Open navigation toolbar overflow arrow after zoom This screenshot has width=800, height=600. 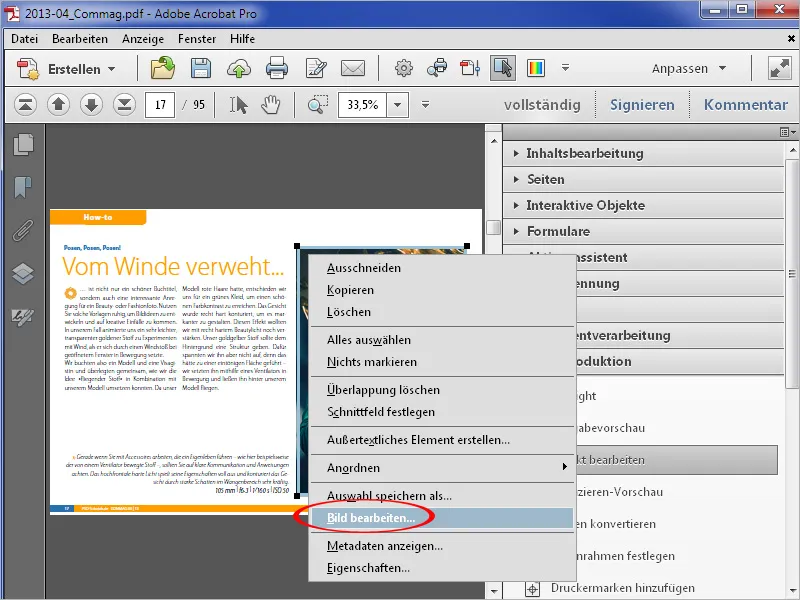pyautogui.click(x=425, y=105)
